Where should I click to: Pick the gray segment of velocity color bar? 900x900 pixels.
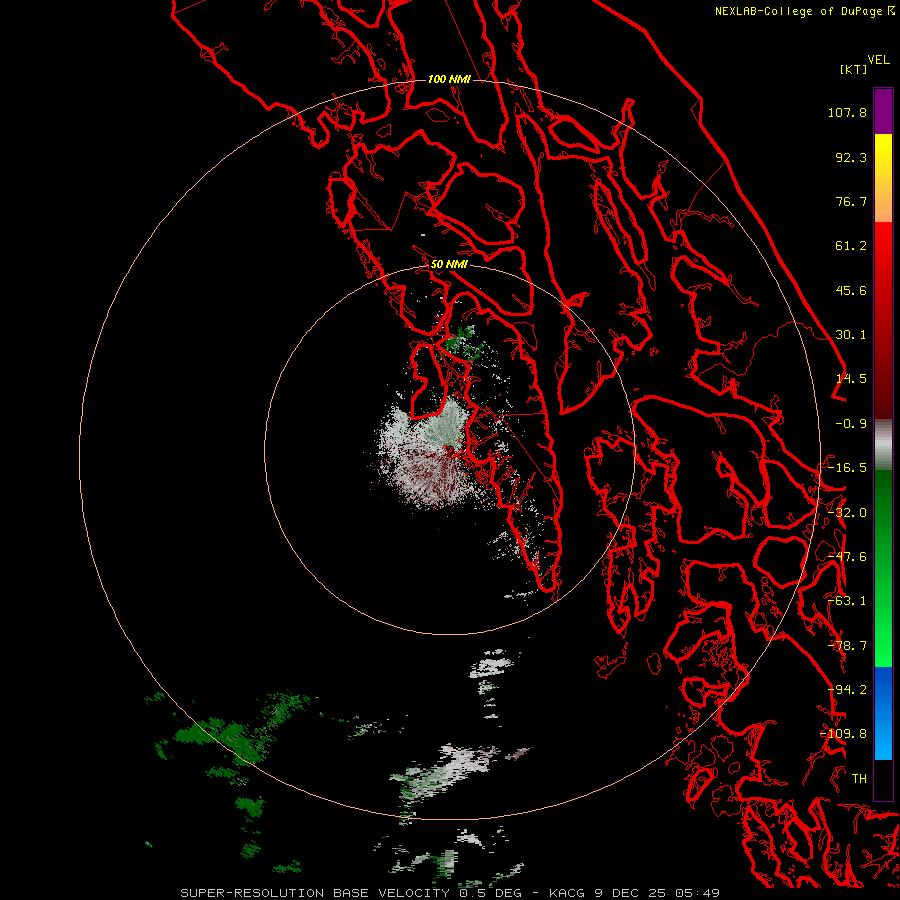point(883,444)
